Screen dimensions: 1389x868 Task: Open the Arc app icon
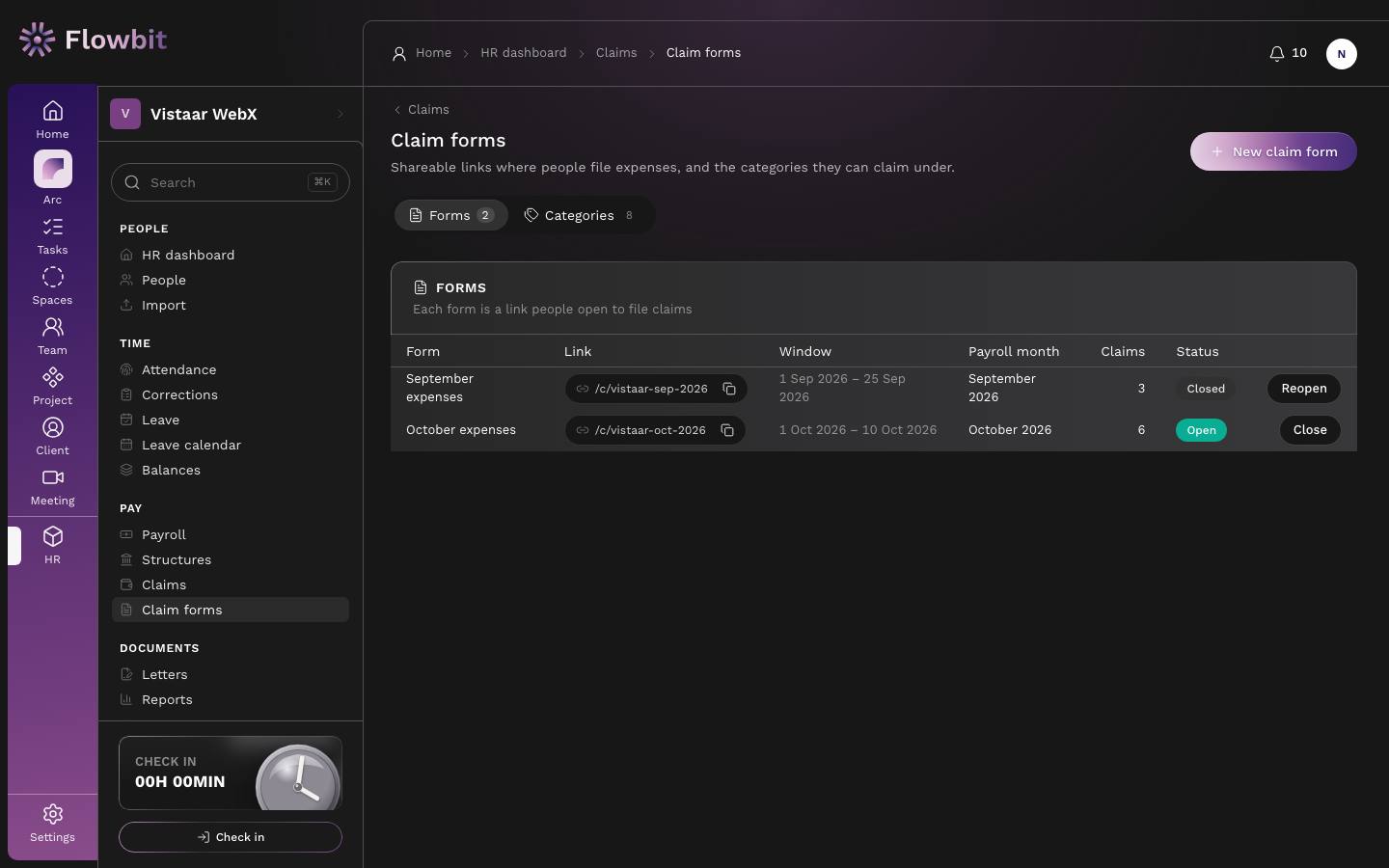52,177
